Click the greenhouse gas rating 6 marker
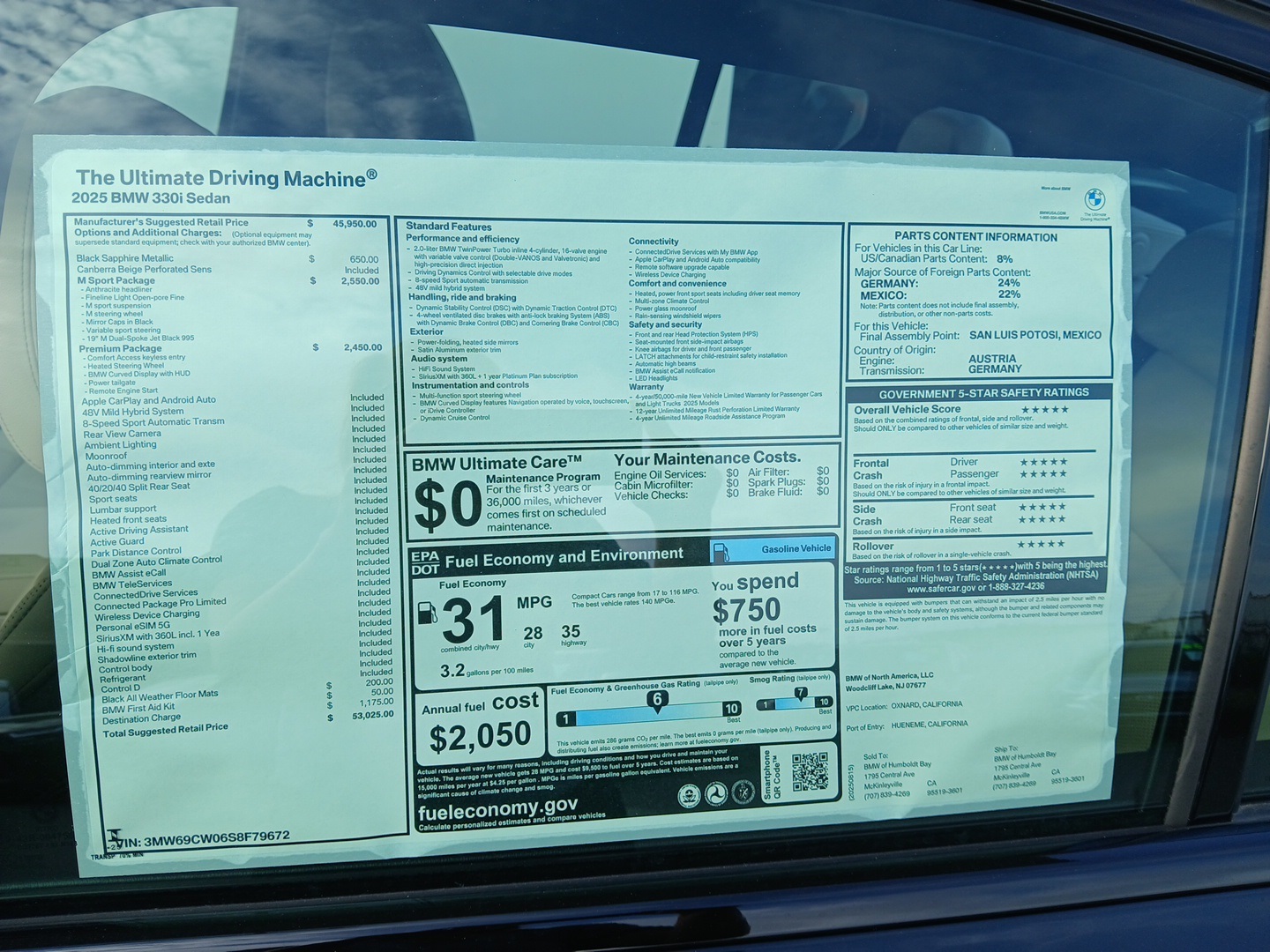This screenshot has width=1270, height=952. tap(656, 700)
